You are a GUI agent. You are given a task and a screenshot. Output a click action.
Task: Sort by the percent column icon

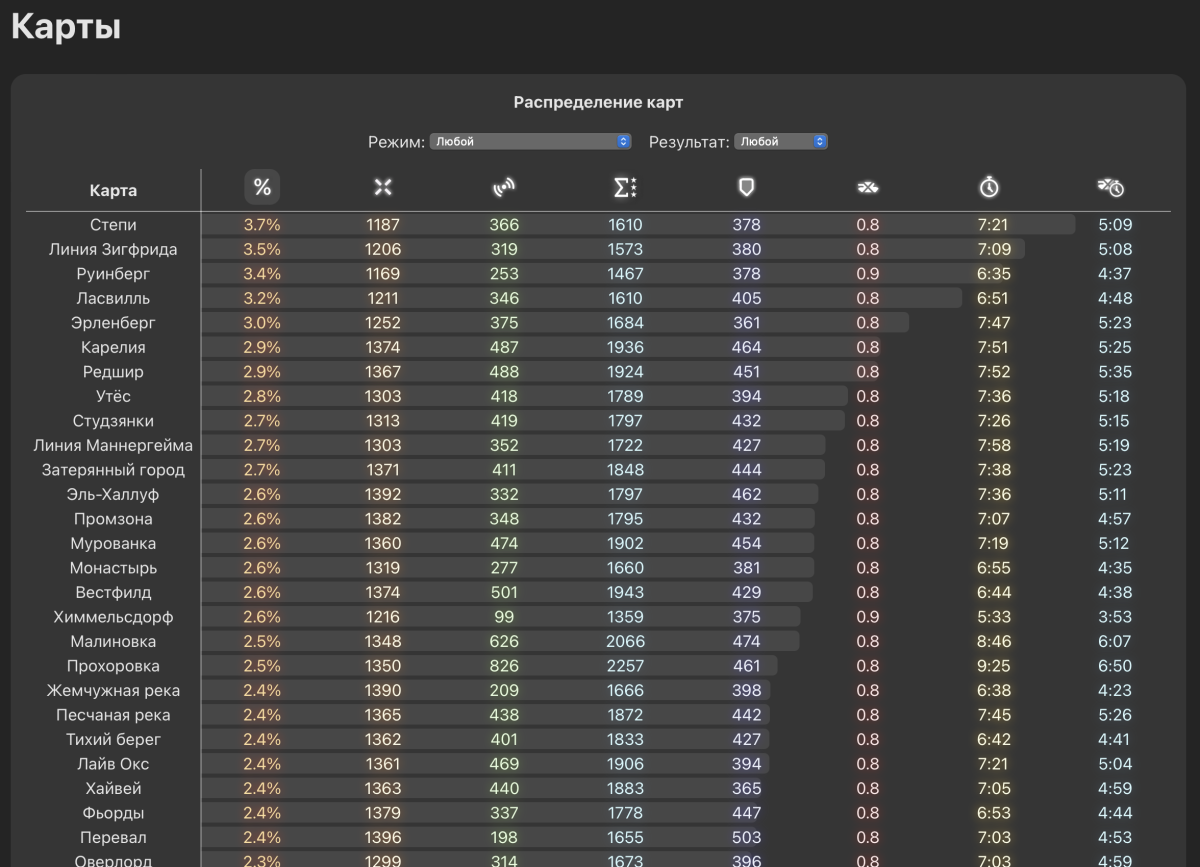(262, 187)
